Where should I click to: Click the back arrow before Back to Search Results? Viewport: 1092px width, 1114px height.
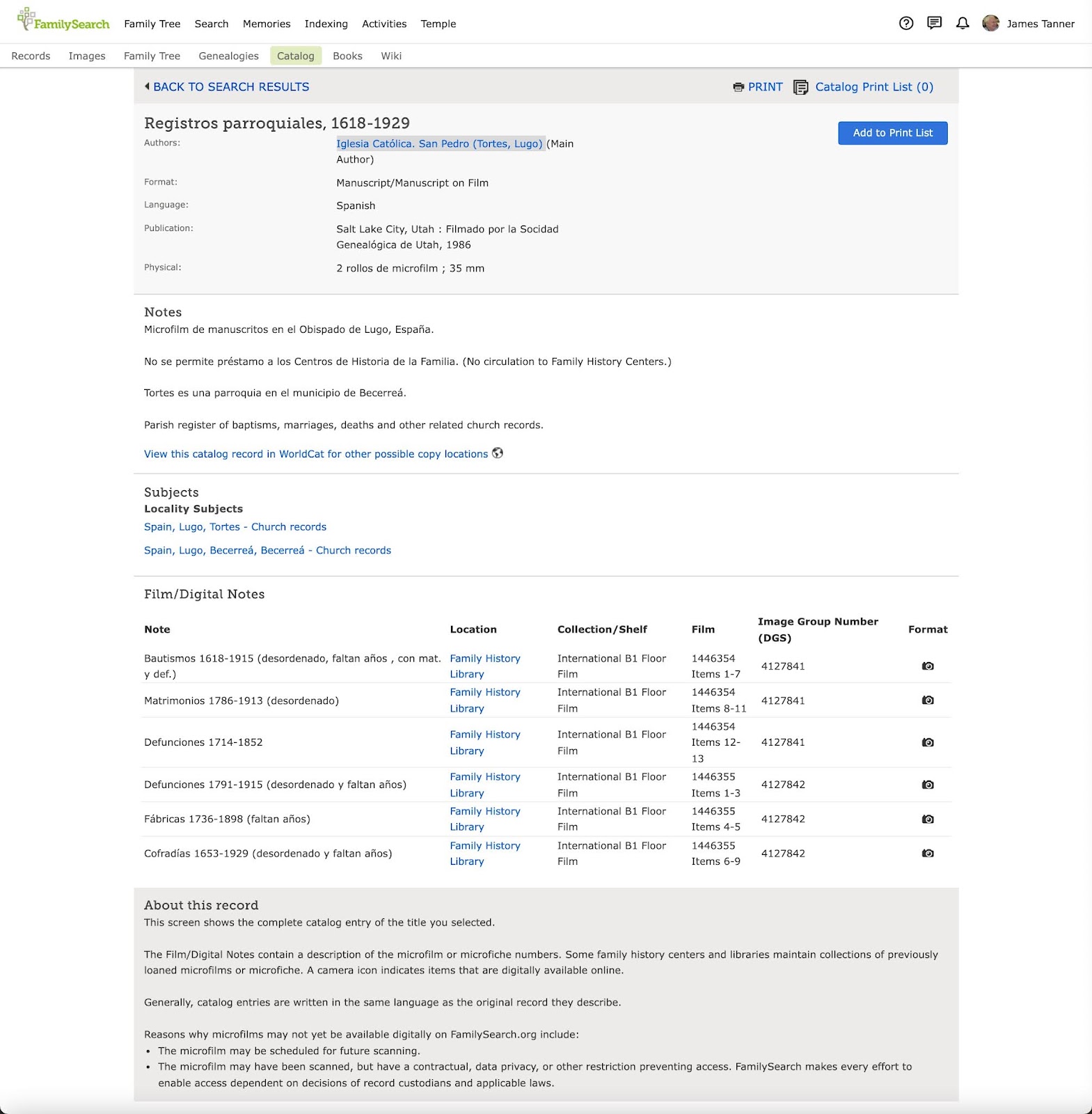[x=147, y=86]
